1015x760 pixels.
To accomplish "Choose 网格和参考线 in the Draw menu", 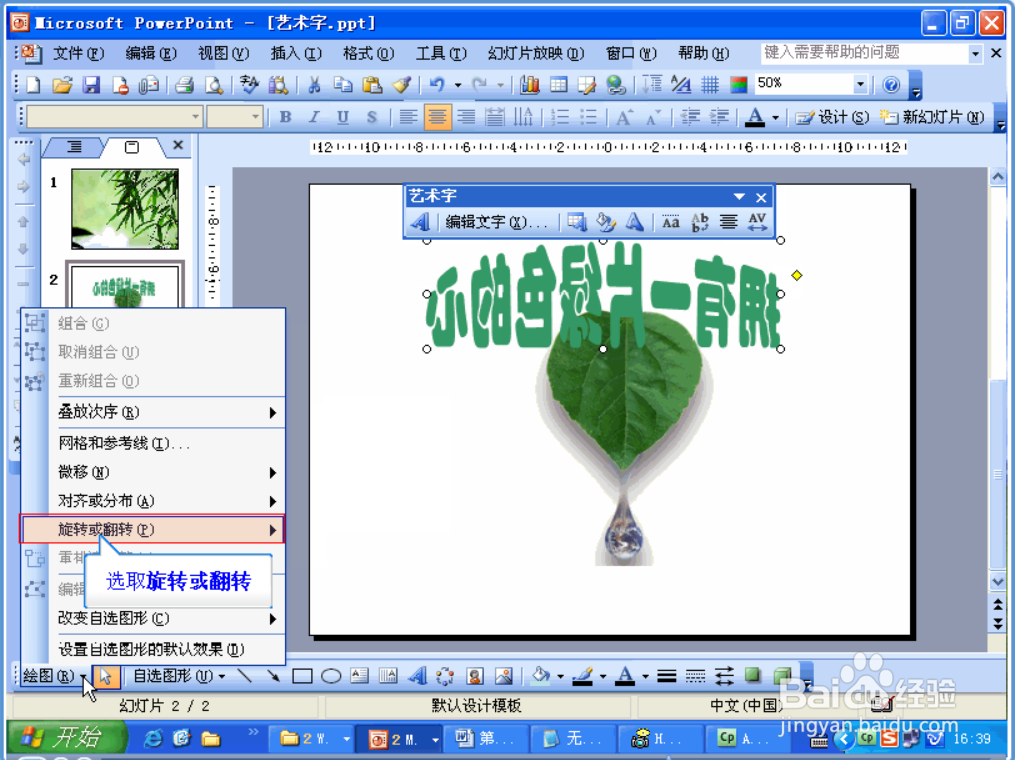I will (153, 443).
